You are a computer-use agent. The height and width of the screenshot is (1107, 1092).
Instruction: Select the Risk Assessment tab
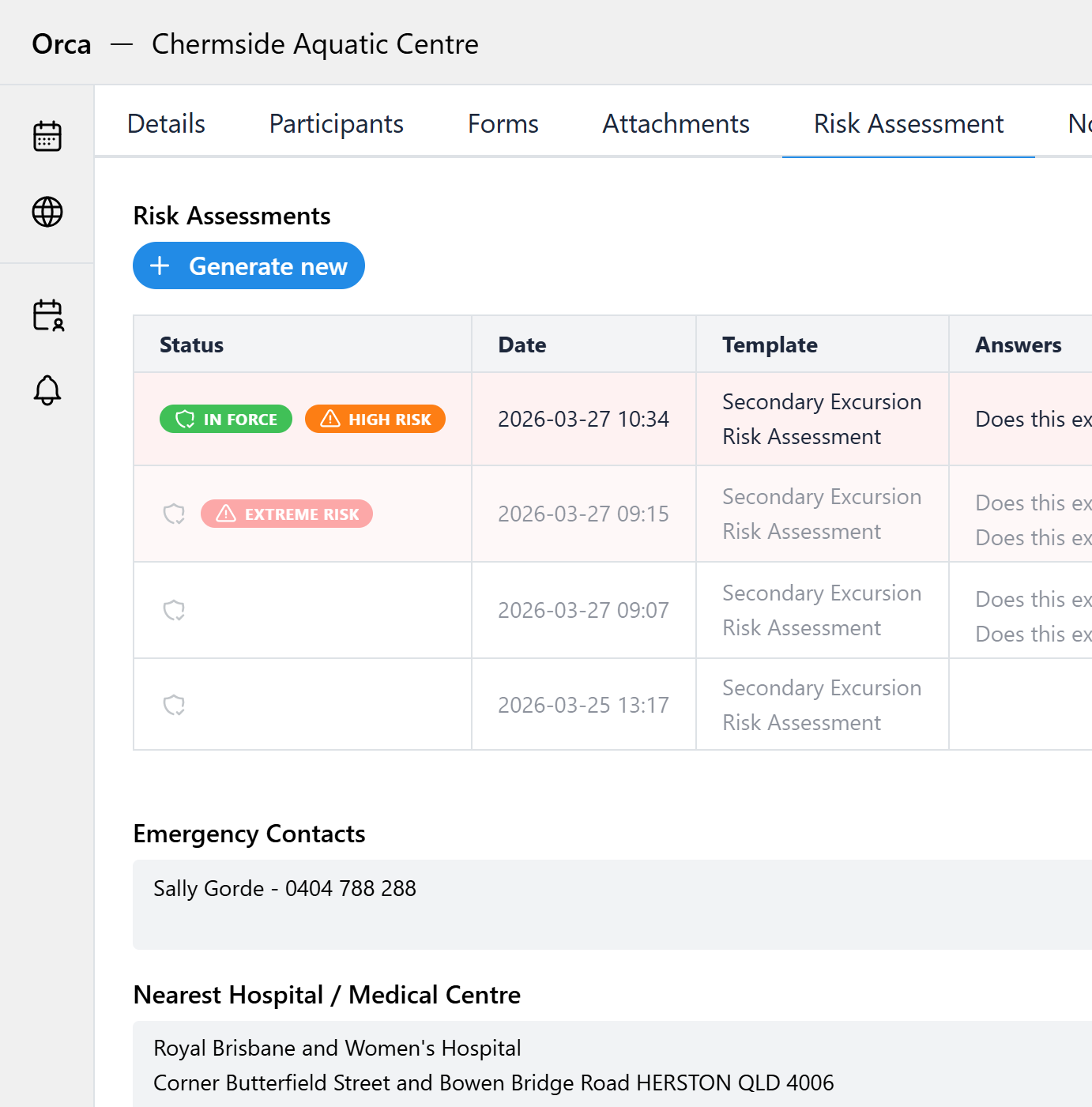908,123
